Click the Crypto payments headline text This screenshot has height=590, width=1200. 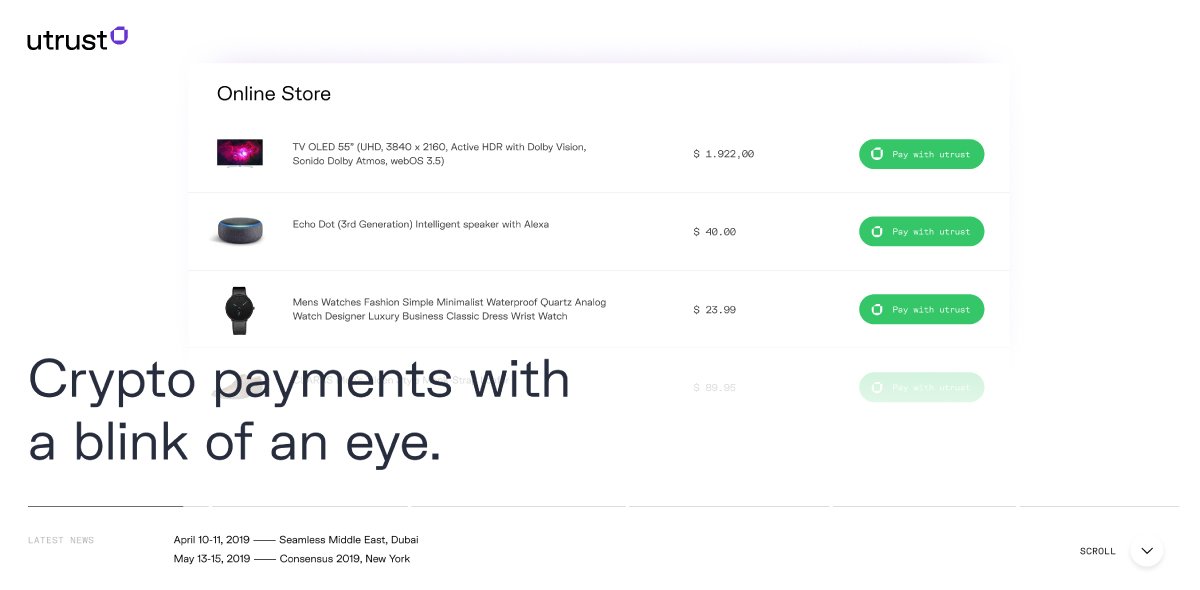tap(299, 411)
